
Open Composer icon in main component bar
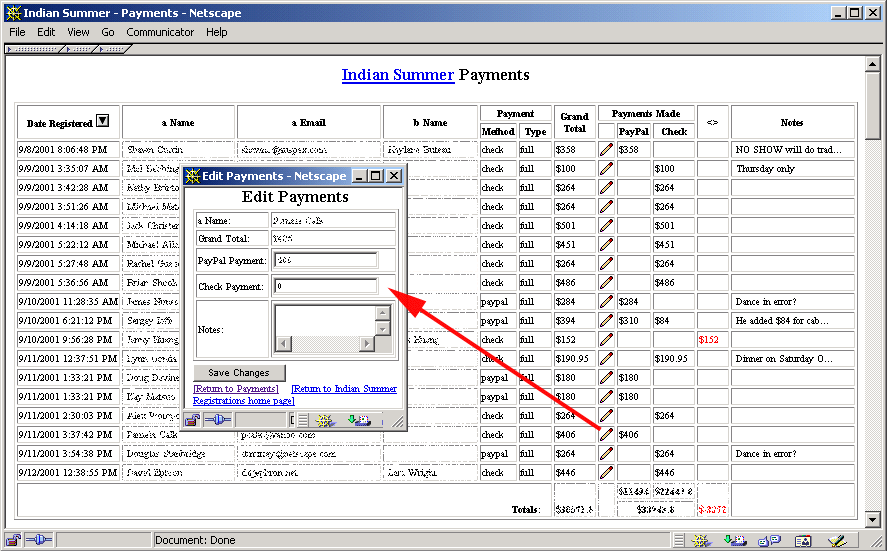(x=837, y=541)
